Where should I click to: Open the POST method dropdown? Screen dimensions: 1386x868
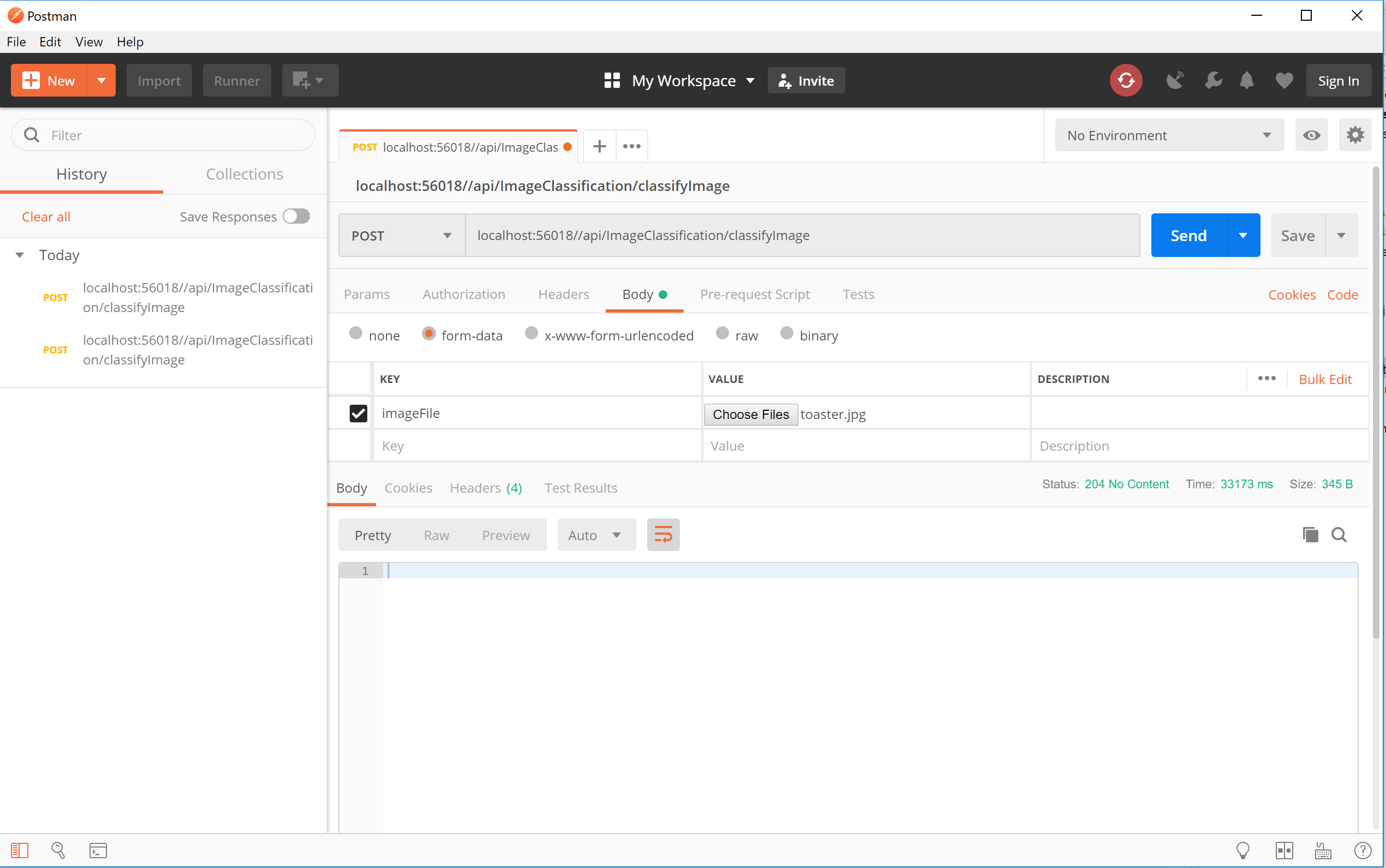click(401, 235)
